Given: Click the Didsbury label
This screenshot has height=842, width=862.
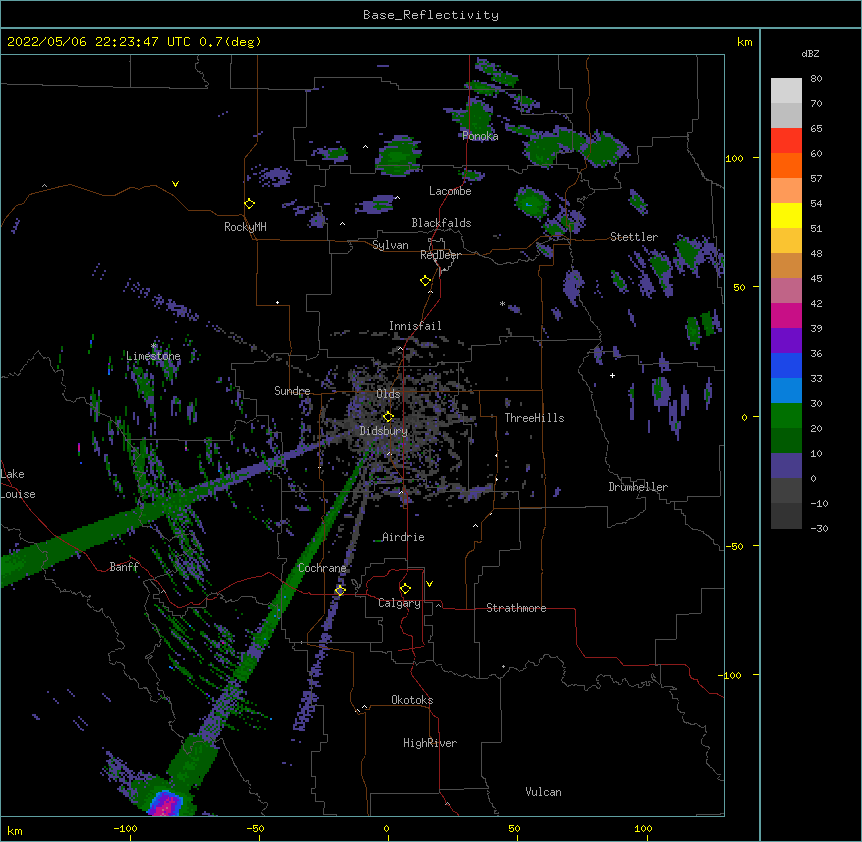Looking at the screenshot, I should [x=384, y=431].
